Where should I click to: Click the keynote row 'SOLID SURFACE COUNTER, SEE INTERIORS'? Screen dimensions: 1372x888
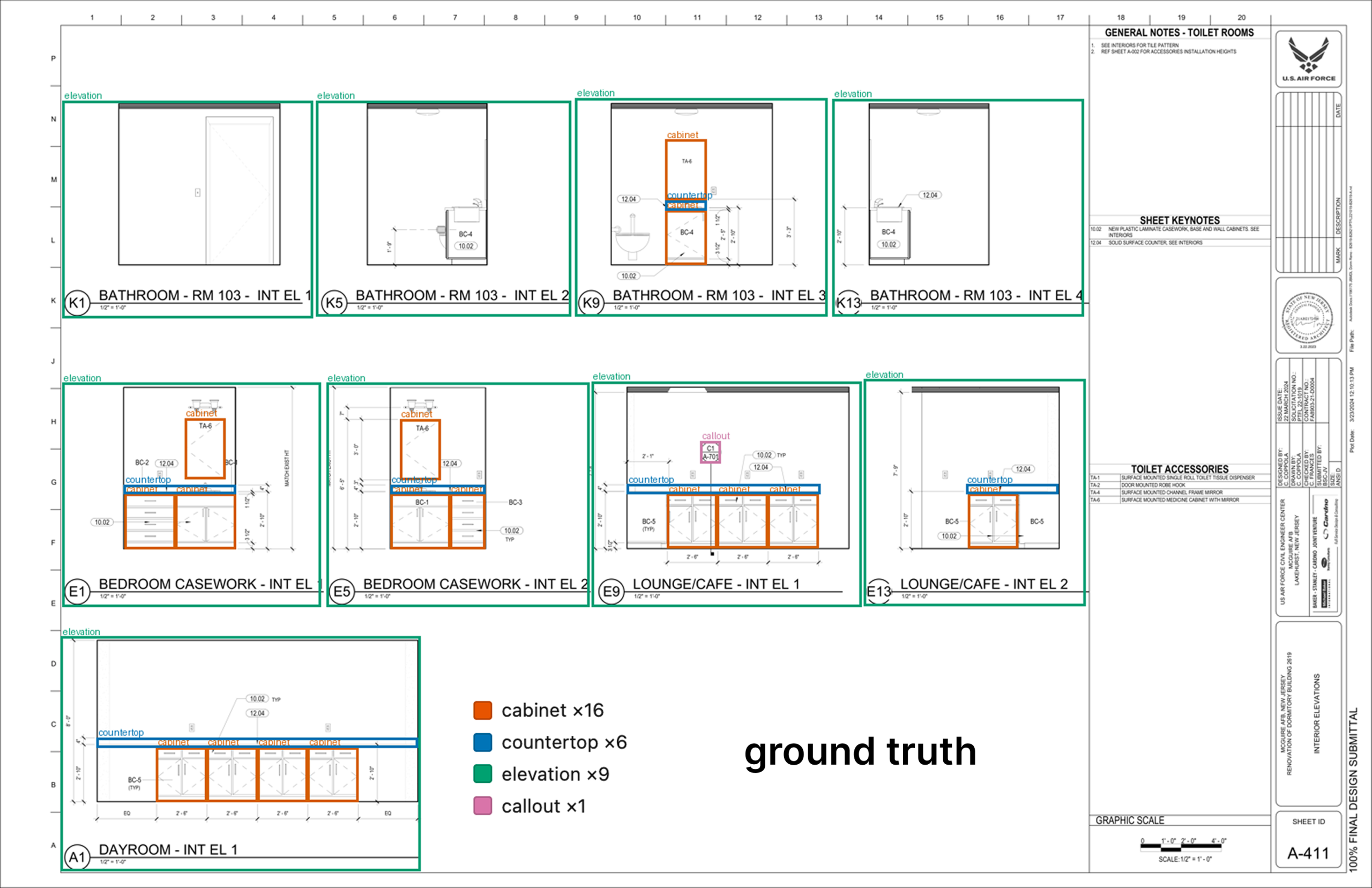tap(1180, 243)
